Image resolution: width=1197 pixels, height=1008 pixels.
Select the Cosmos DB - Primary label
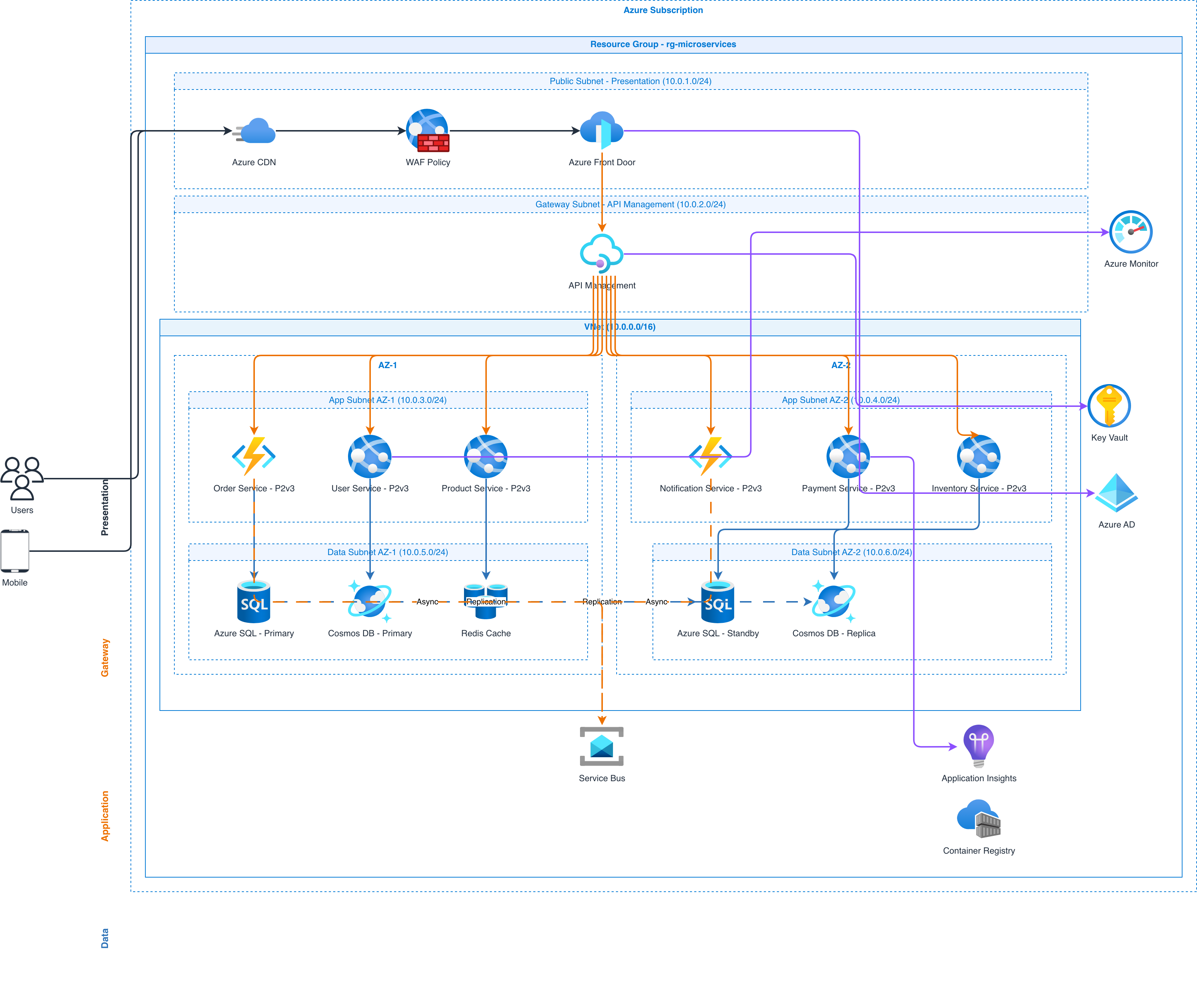[370, 633]
